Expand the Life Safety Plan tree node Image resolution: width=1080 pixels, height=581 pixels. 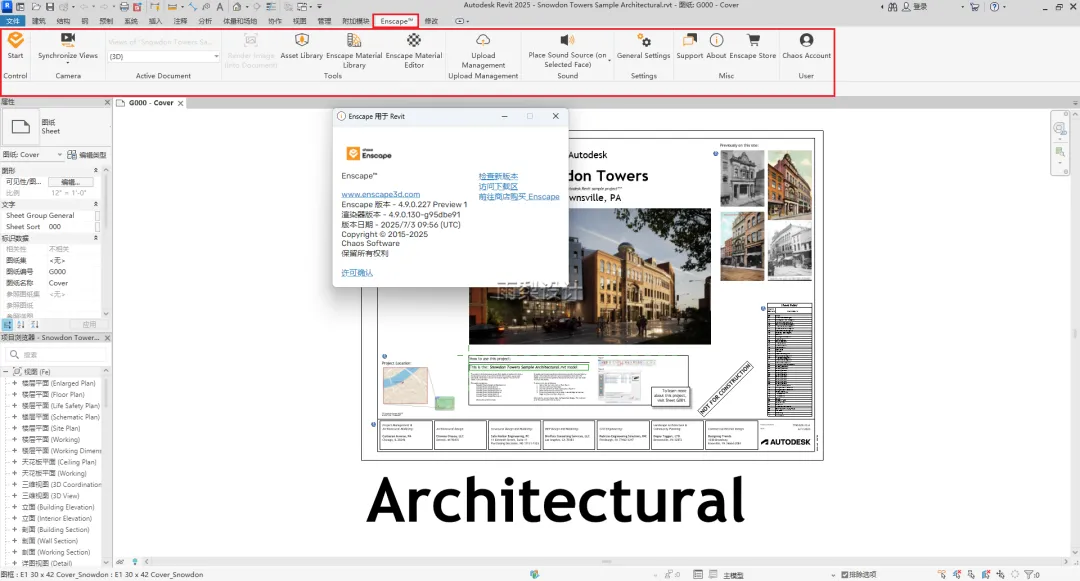point(14,405)
